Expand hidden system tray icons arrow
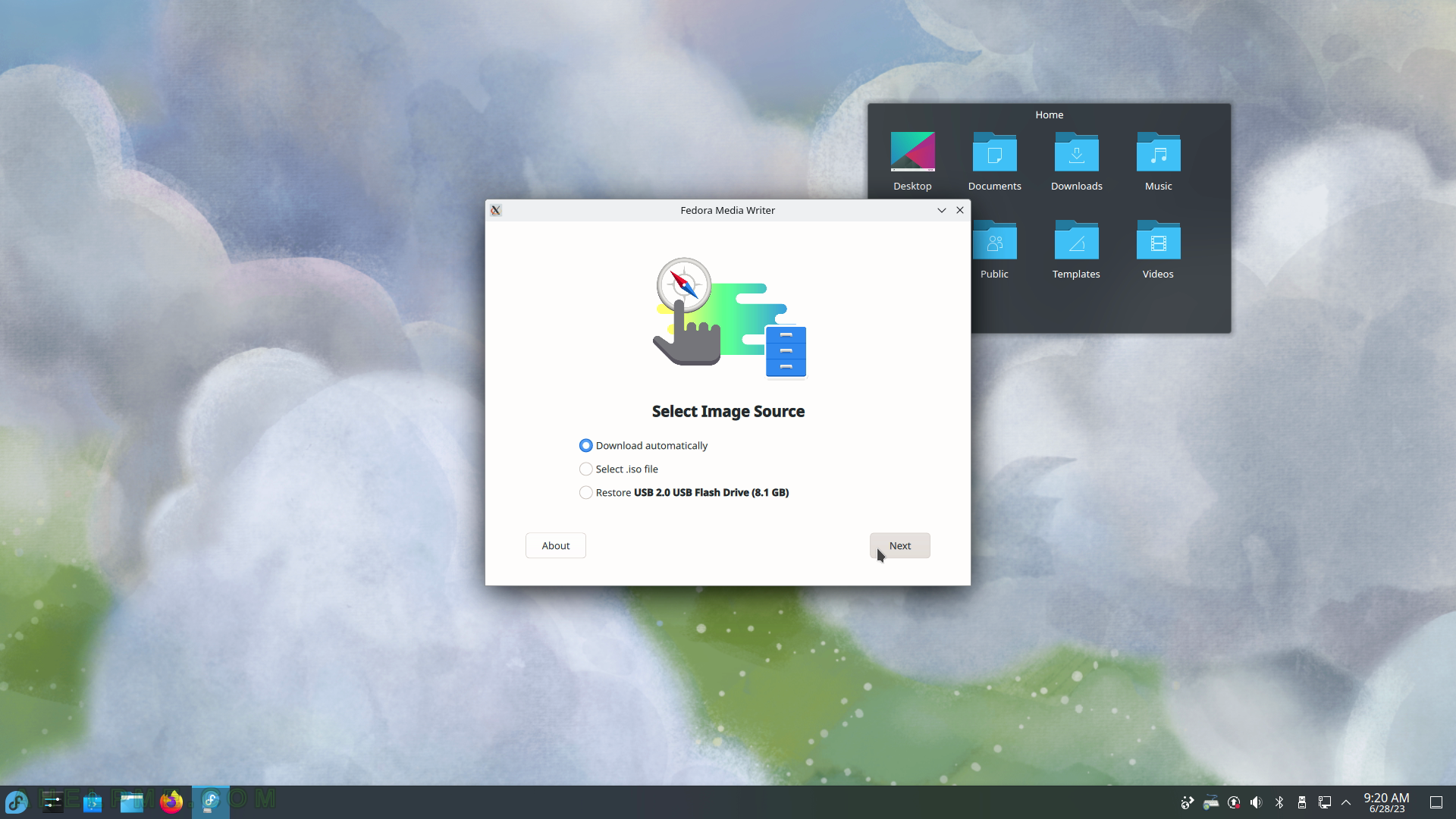The image size is (1456, 819). (x=1346, y=802)
